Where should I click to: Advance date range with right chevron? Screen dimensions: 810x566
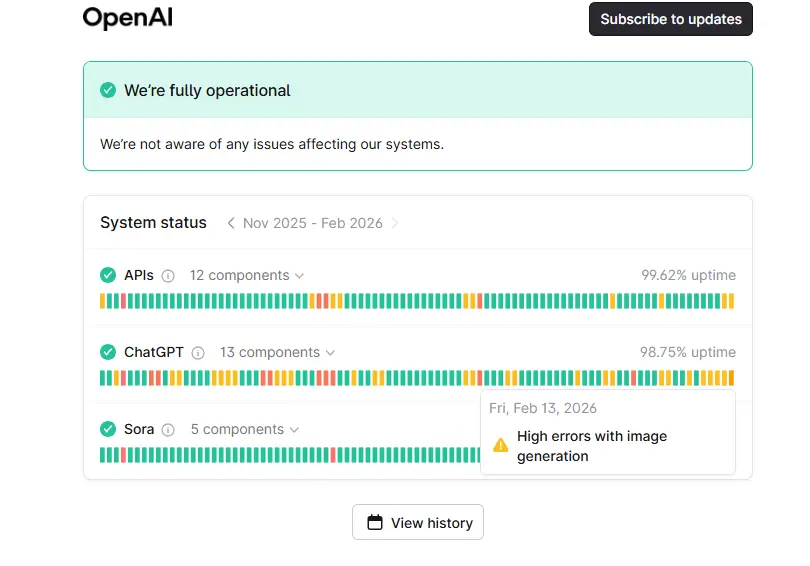(x=395, y=223)
